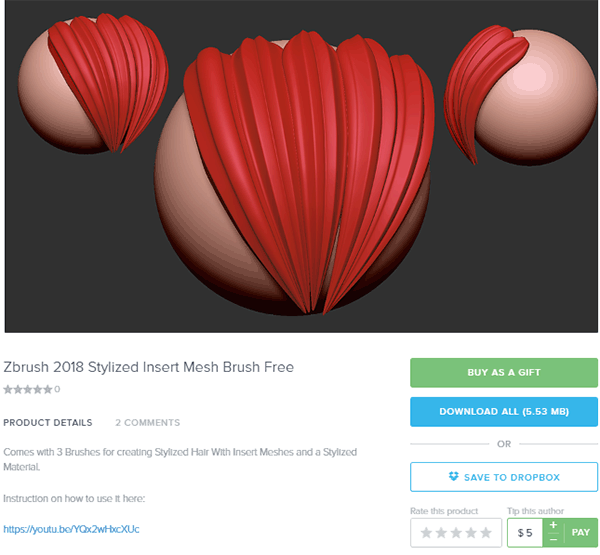The width and height of the screenshot is (600, 555).
Task: Click the right sphere curl preview
Action: (521, 95)
